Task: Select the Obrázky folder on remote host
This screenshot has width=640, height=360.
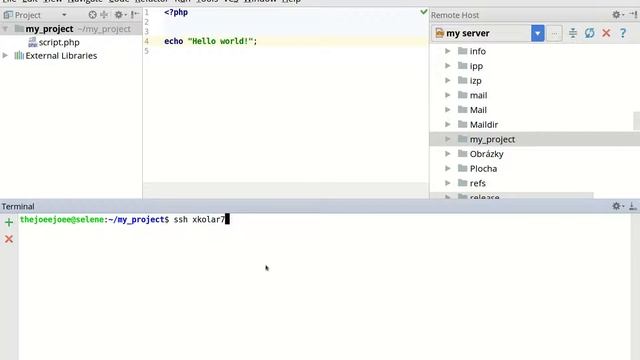Action: point(487,154)
